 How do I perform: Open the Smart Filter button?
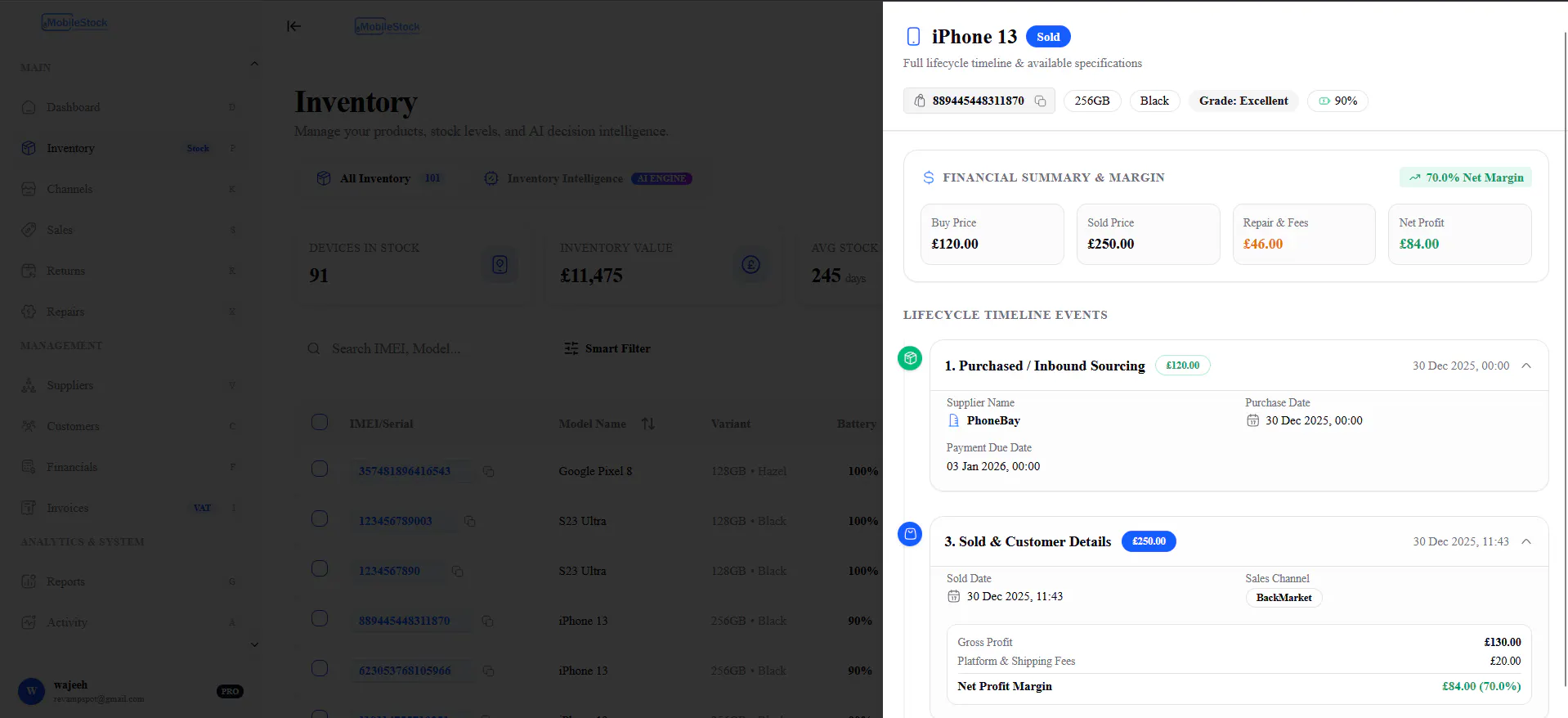click(607, 348)
